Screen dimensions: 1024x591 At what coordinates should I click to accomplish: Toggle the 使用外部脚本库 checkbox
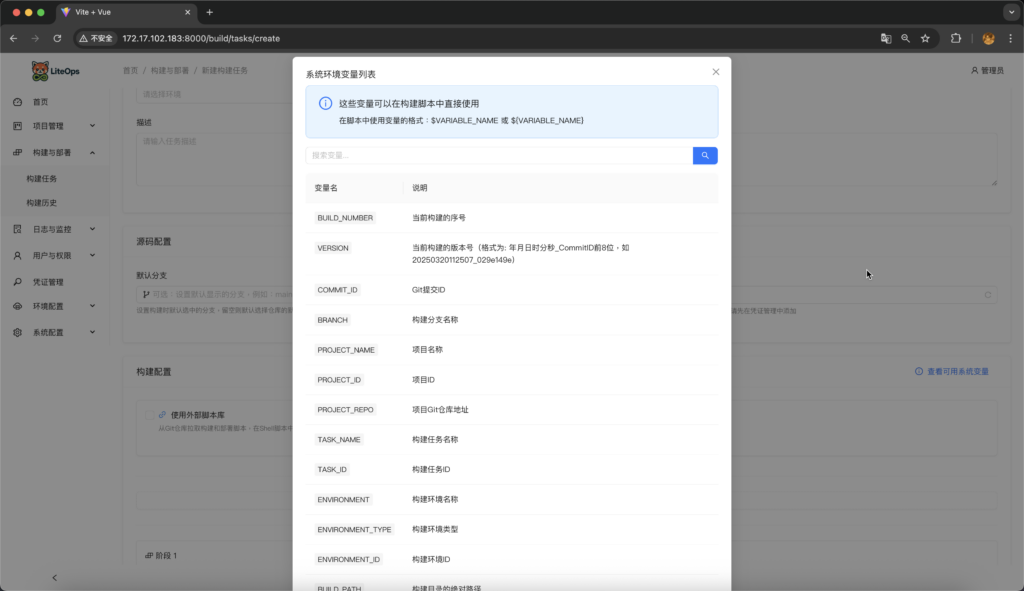click(x=149, y=414)
